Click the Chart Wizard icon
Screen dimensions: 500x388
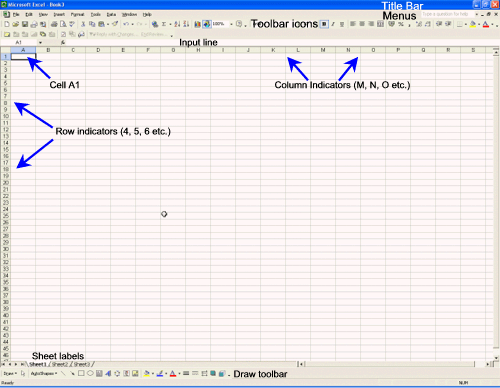tap(198, 24)
